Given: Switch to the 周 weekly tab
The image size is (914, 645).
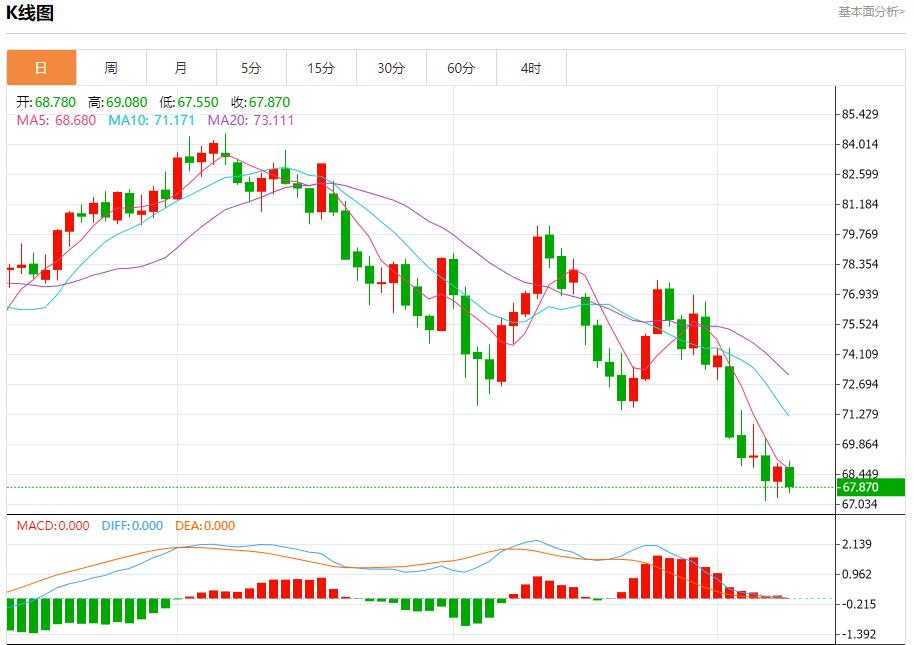Looking at the screenshot, I should click(111, 68).
